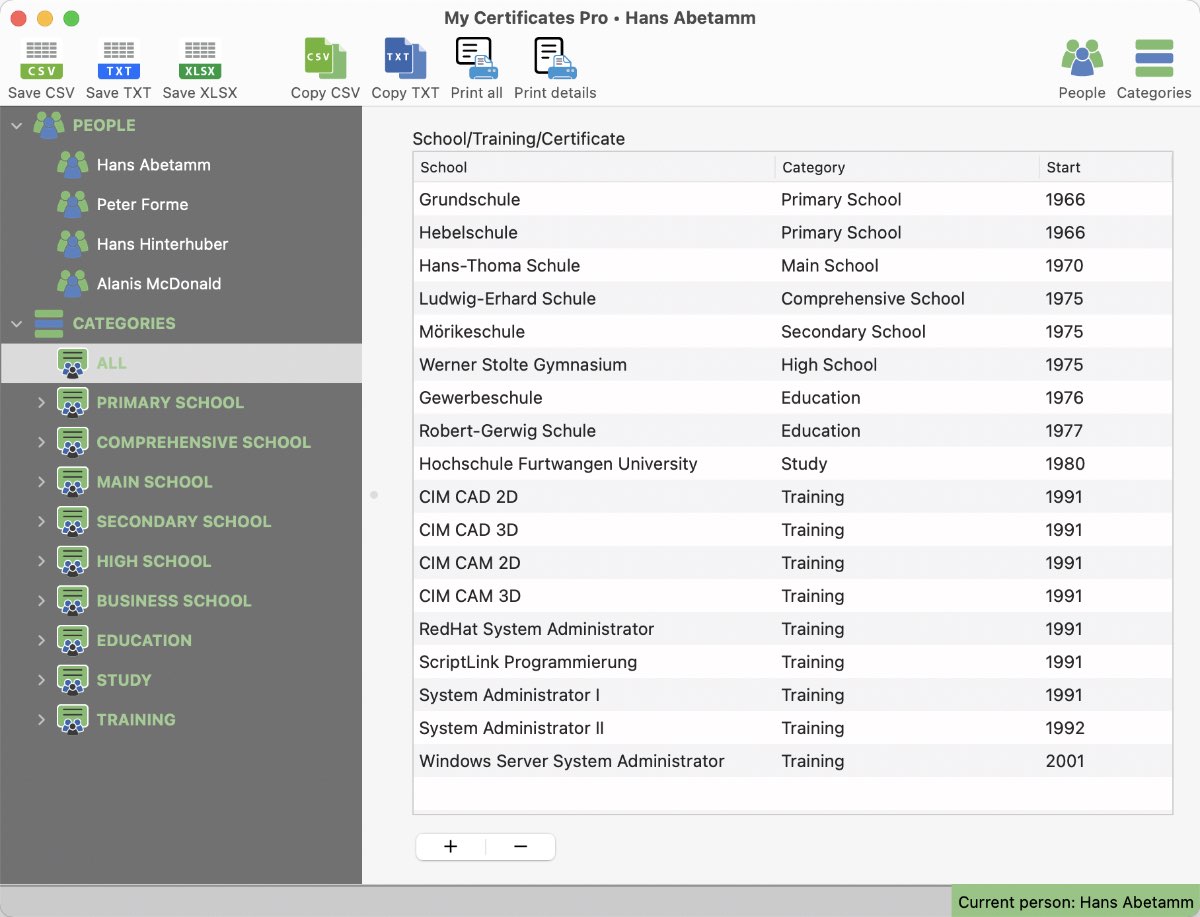Collapse the PEOPLE section
The image size is (1200, 917).
17,125
